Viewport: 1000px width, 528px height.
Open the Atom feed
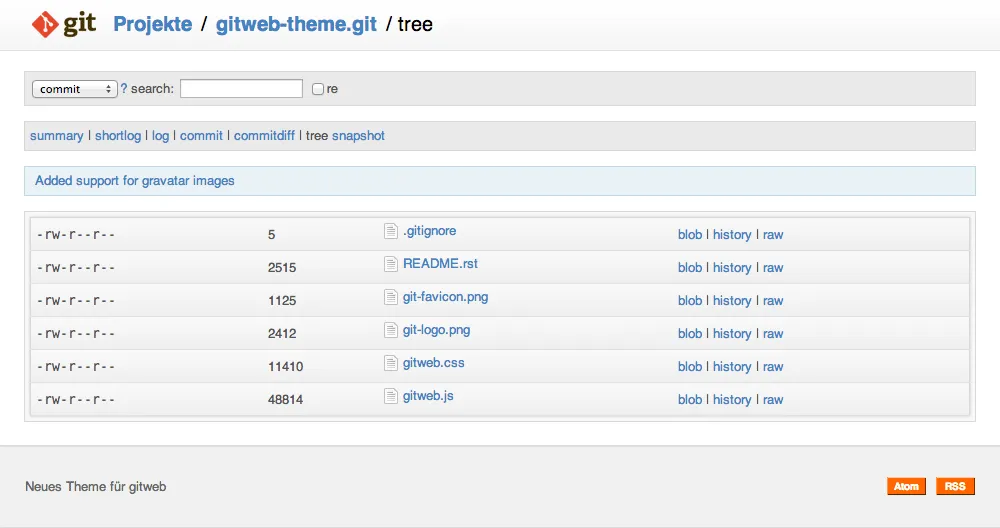point(906,487)
